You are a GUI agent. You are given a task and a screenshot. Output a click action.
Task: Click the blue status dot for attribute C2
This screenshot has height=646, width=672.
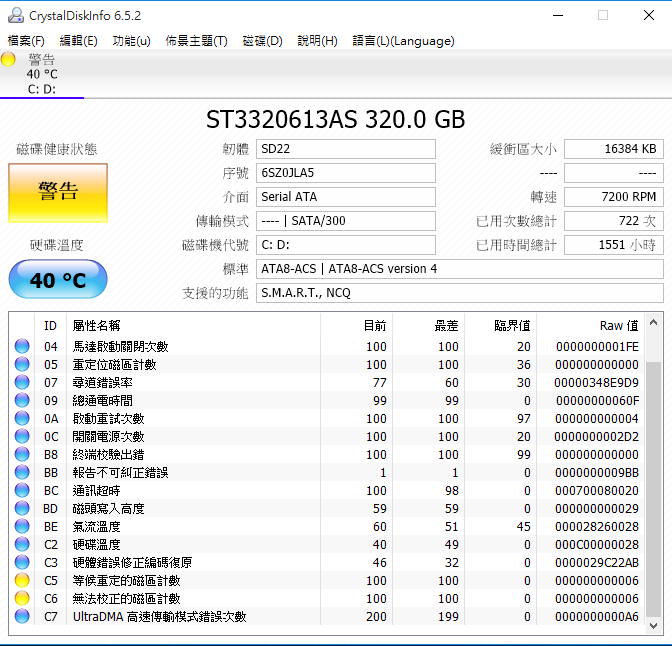22,544
